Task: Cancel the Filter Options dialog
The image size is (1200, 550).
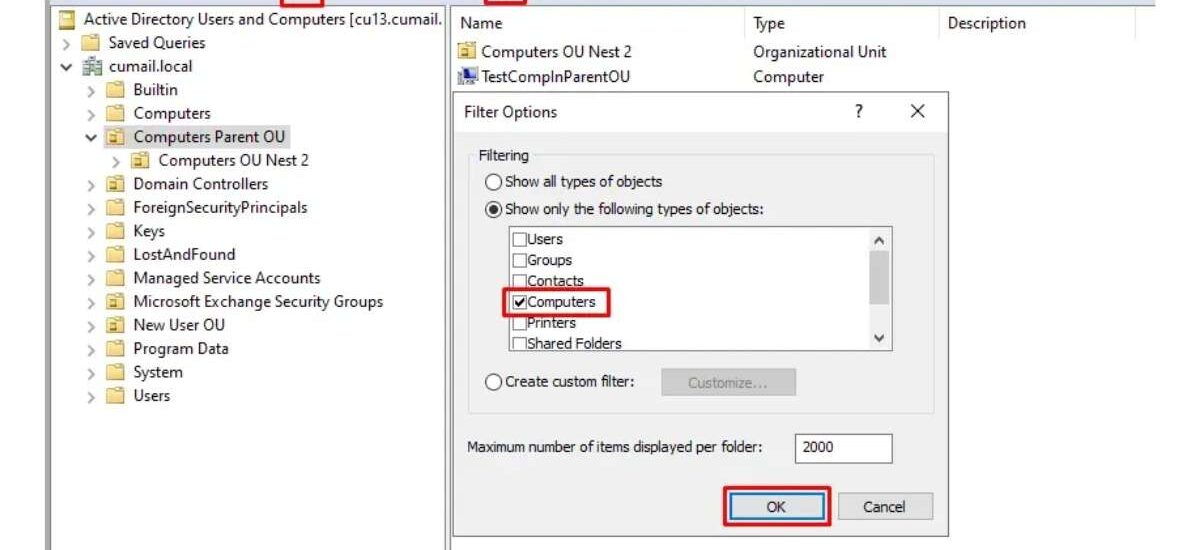Action: (x=884, y=507)
